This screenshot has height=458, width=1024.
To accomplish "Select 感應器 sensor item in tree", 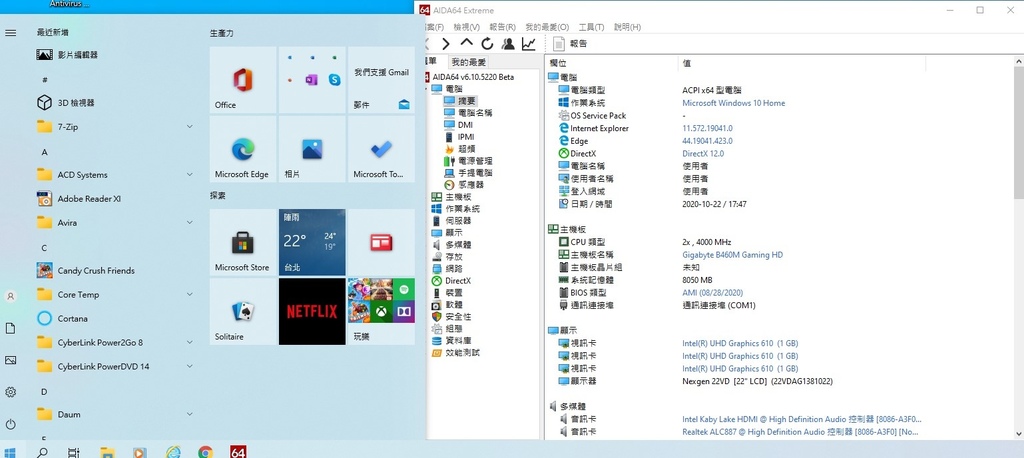I will click(x=464, y=185).
